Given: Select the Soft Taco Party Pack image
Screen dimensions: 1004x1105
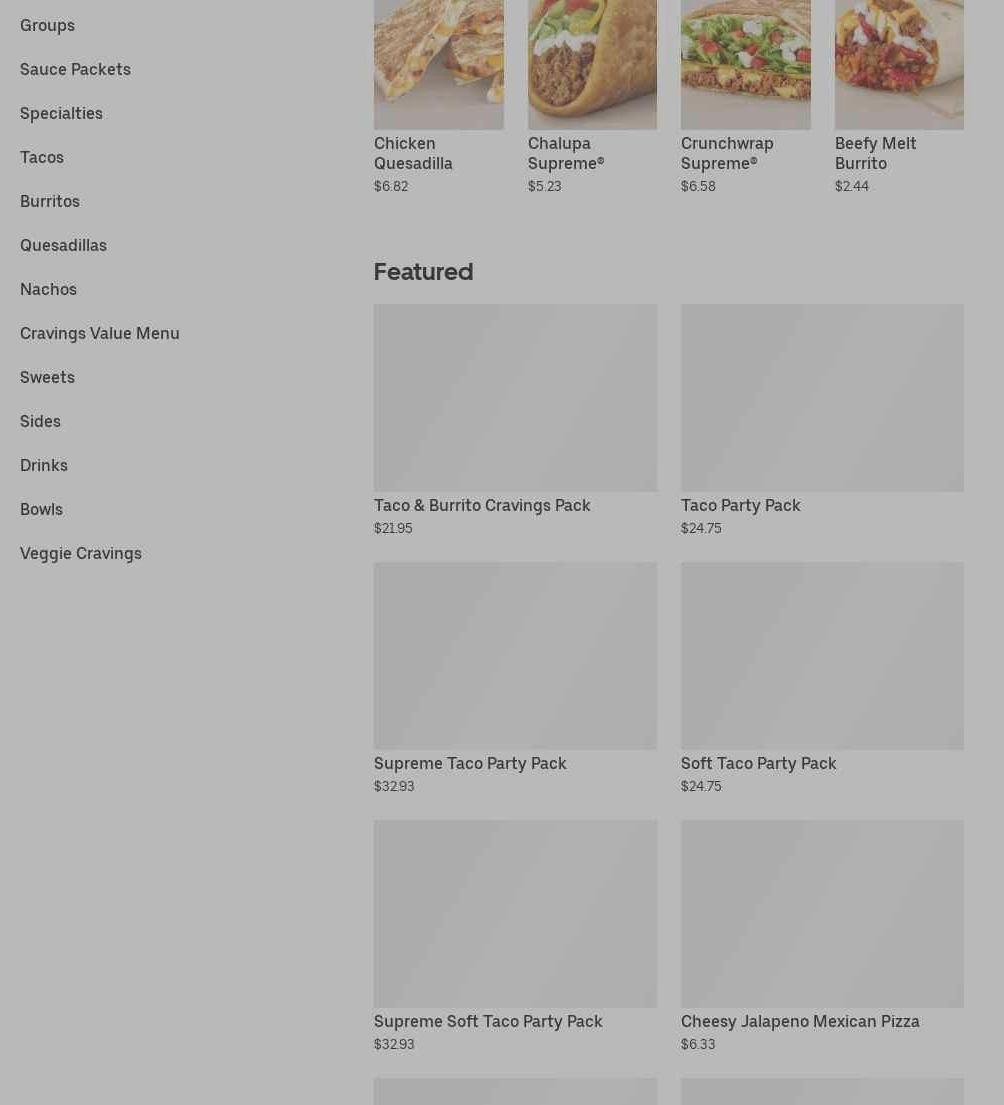Looking at the screenshot, I should click(x=822, y=655).
